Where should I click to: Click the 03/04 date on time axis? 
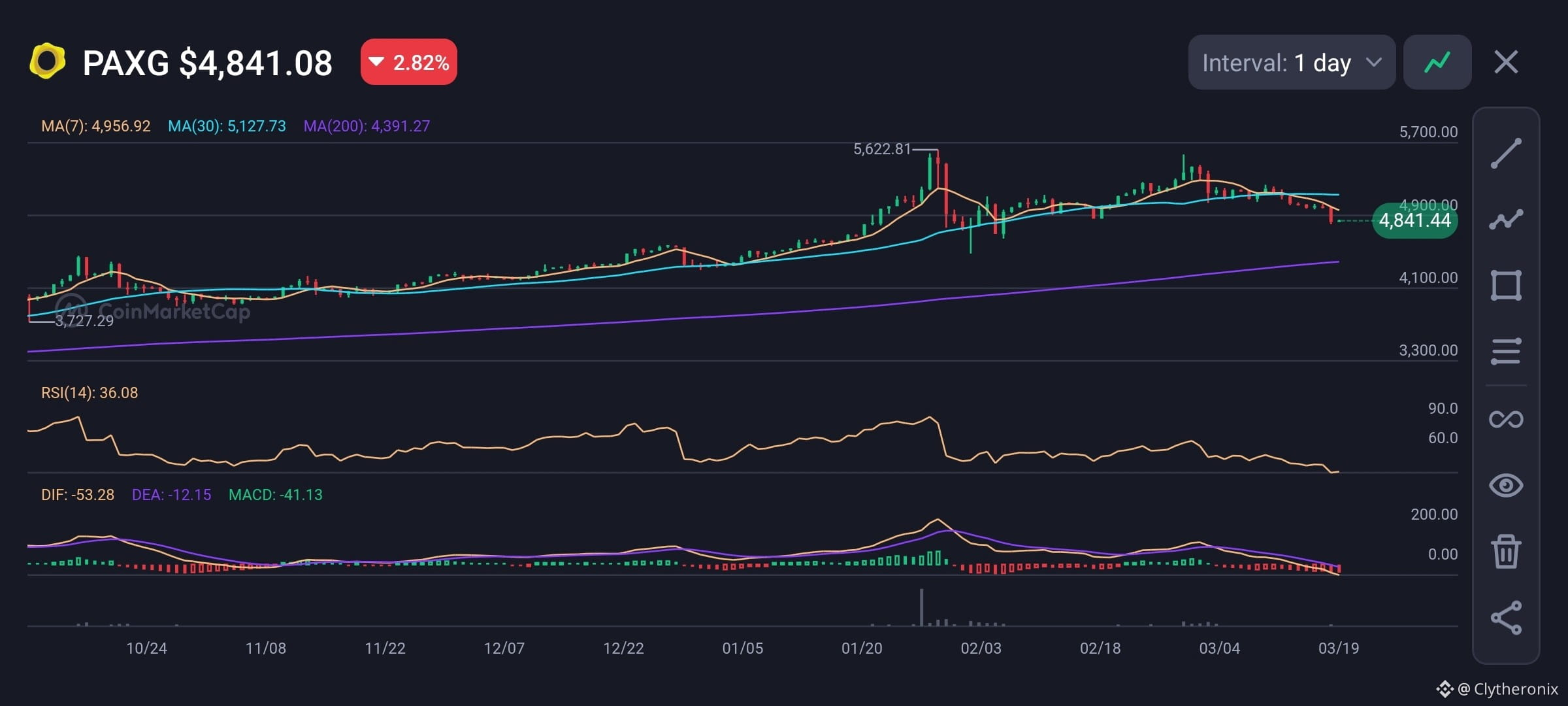1219,648
